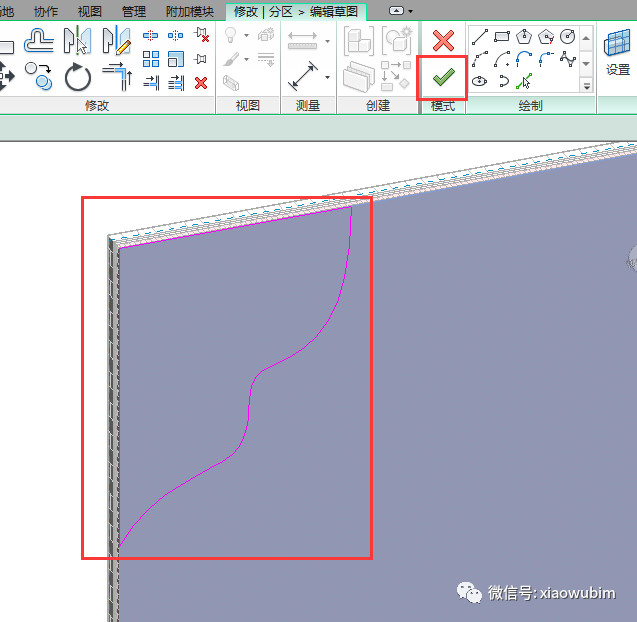Screen dimensions: 637x622
Task: Click the magenta sketch curve on the wall
Action: 249,406
